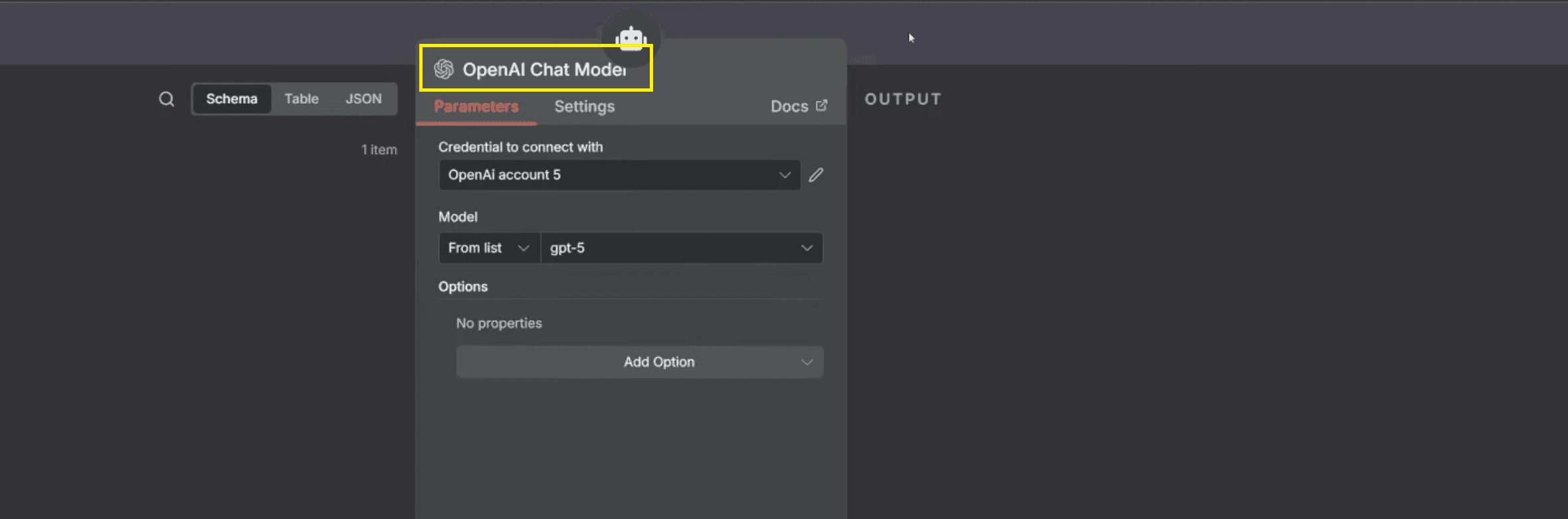Click the Add Option button
Screen dimensions: 1568x519
coord(639,362)
